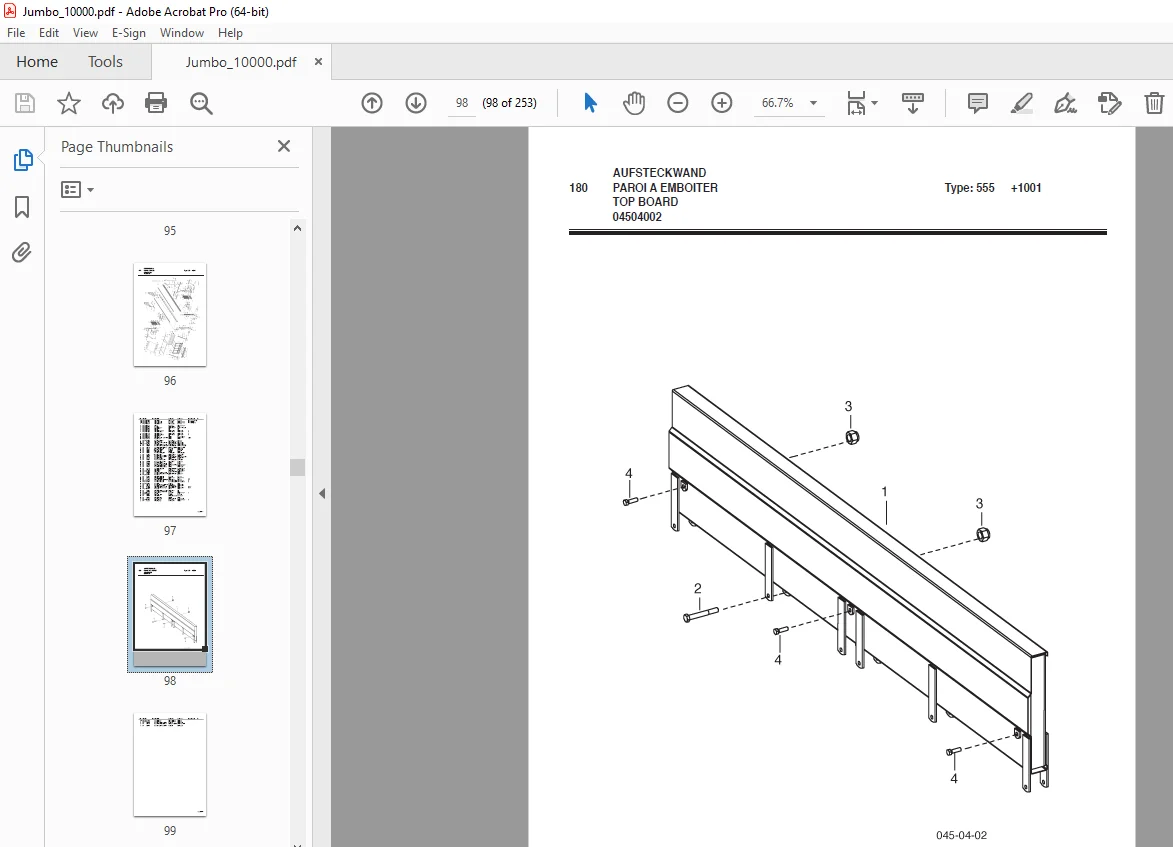Screen dimensions: 1173x847
Task: Click the Send file for signature icon
Action: 1109,103
